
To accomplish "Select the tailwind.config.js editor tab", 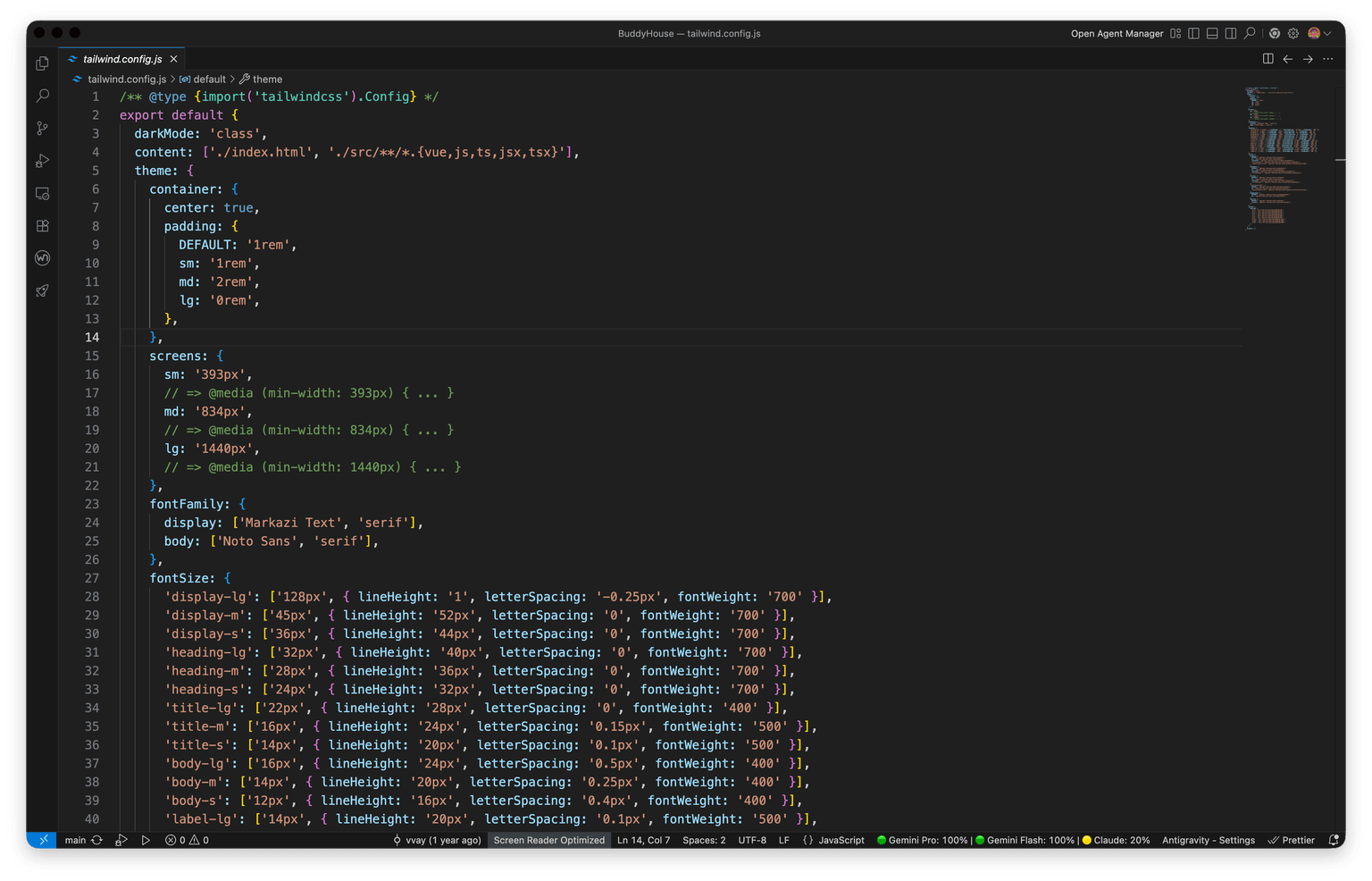I will tap(121, 59).
